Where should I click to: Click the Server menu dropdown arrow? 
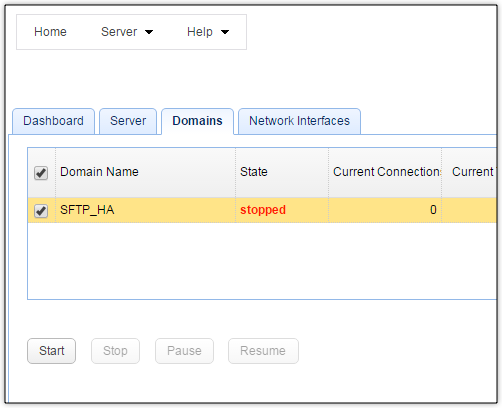pyautogui.click(x=149, y=32)
